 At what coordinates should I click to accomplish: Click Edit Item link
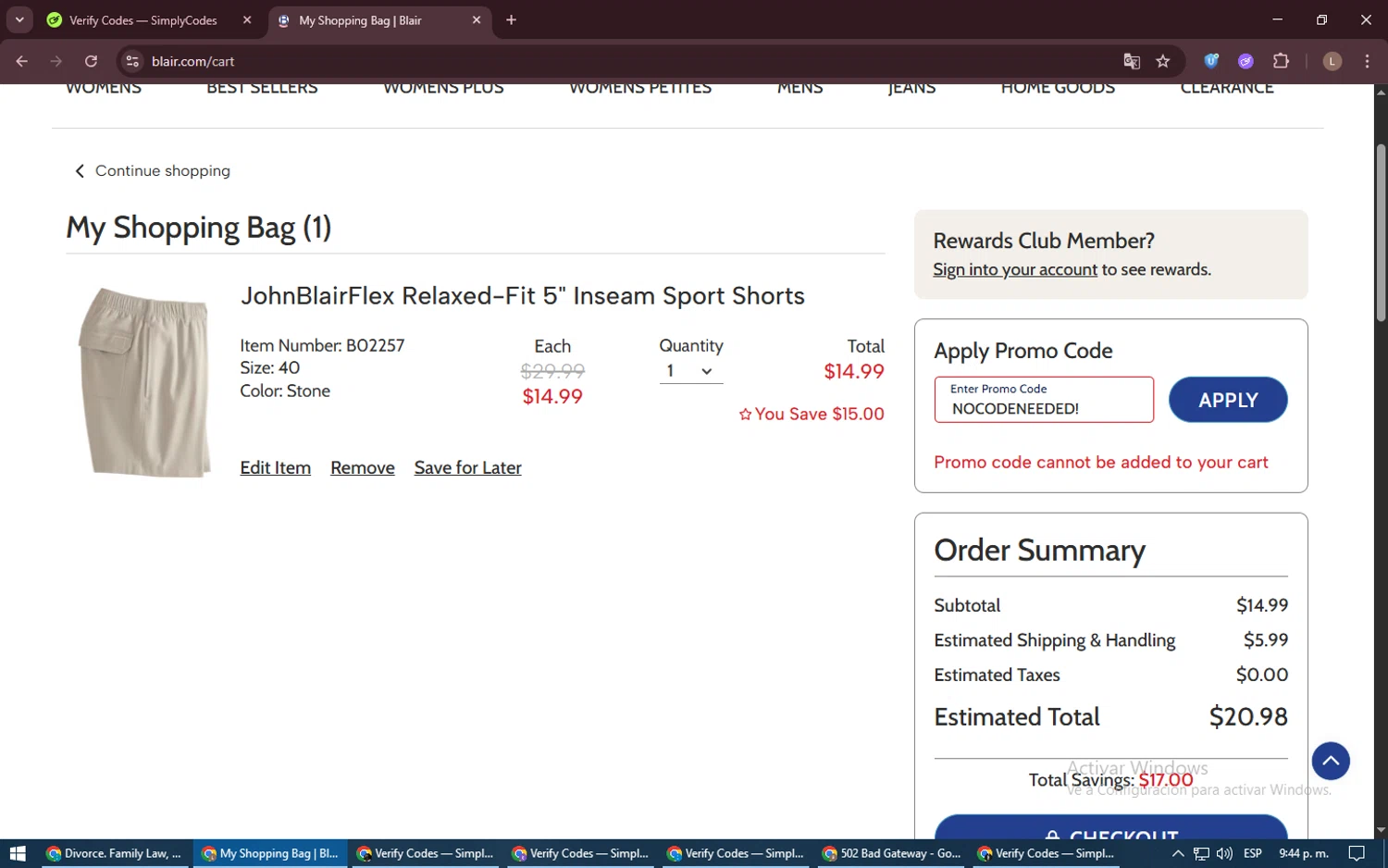276,468
